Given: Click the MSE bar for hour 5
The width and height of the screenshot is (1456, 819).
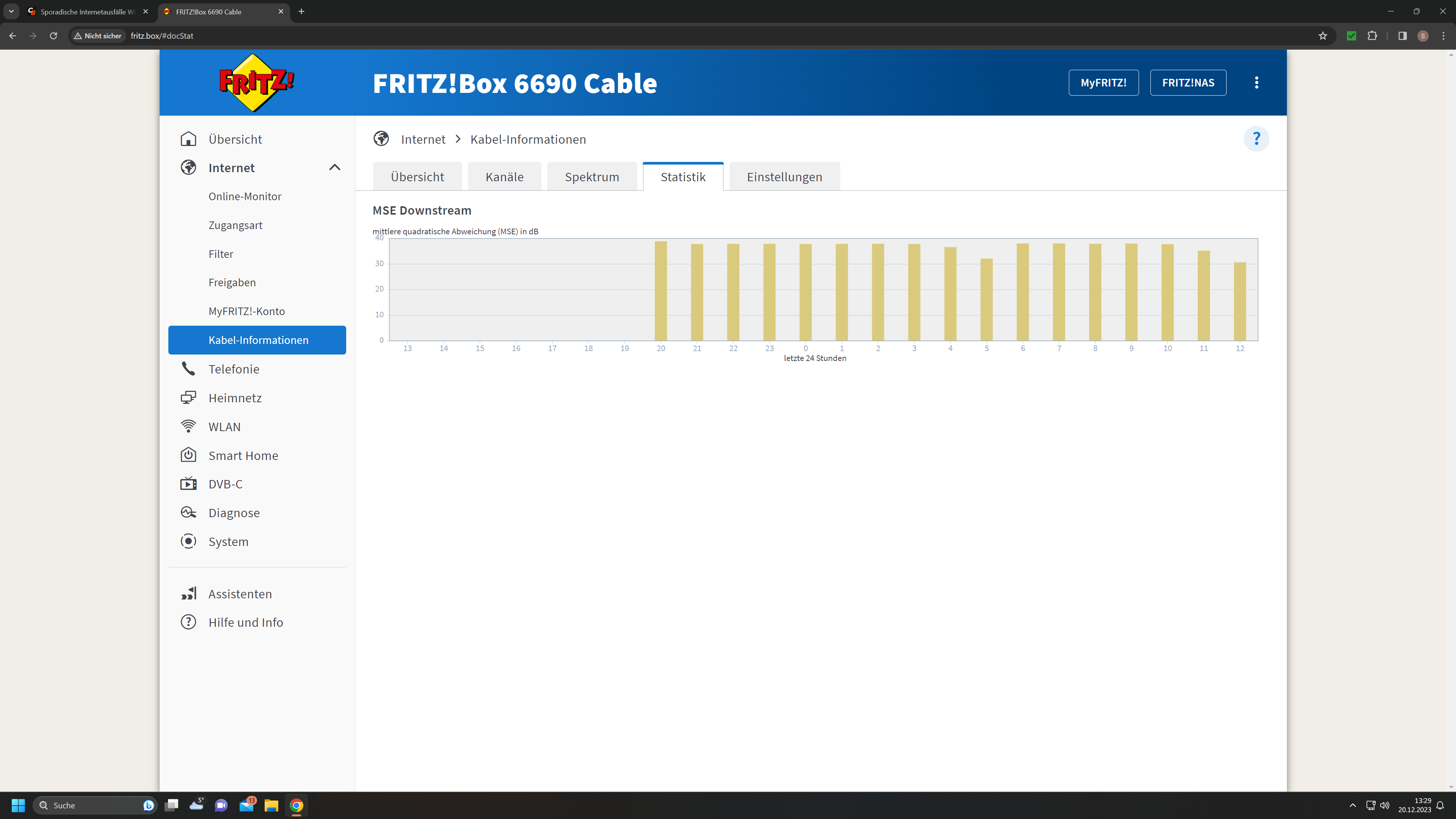Looking at the screenshot, I should click(986, 300).
